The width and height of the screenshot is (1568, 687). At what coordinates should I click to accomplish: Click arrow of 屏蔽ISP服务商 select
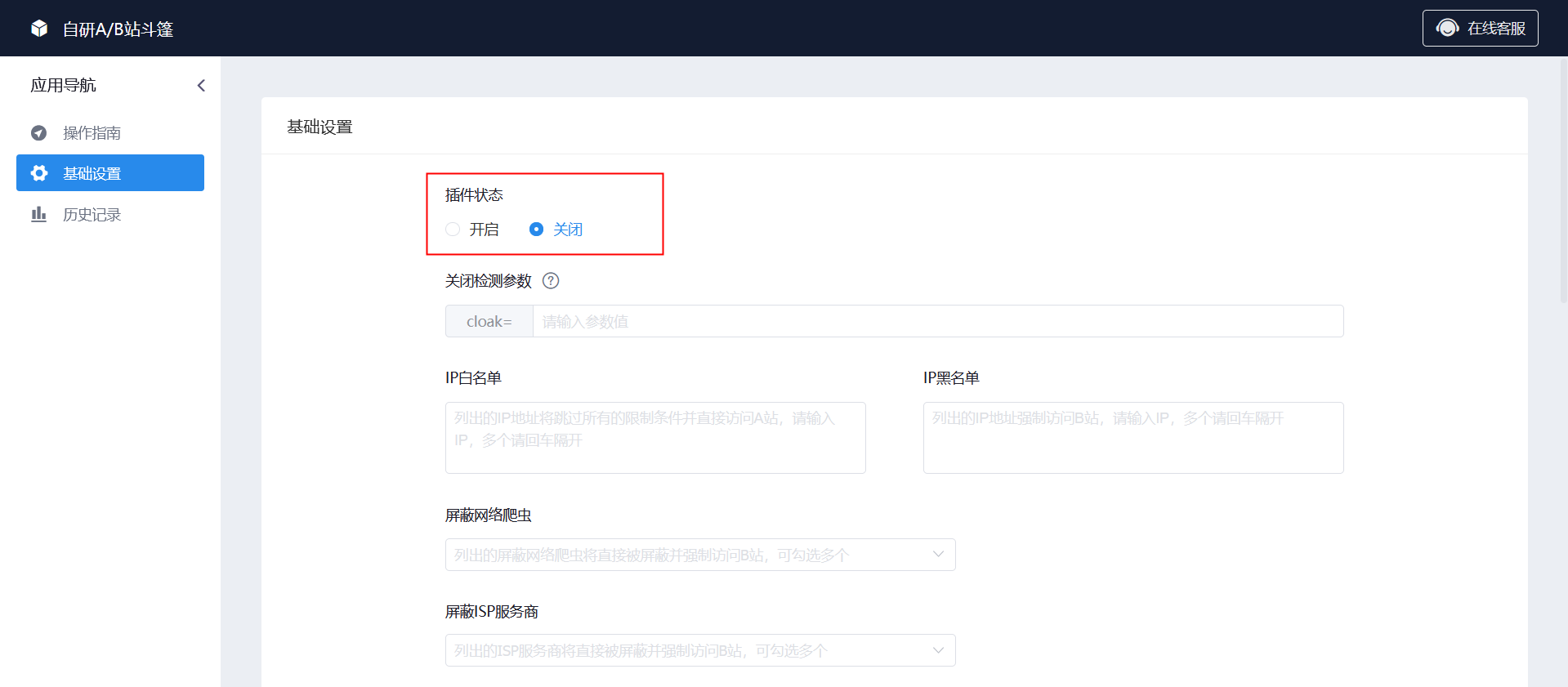click(x=938, y=650)
